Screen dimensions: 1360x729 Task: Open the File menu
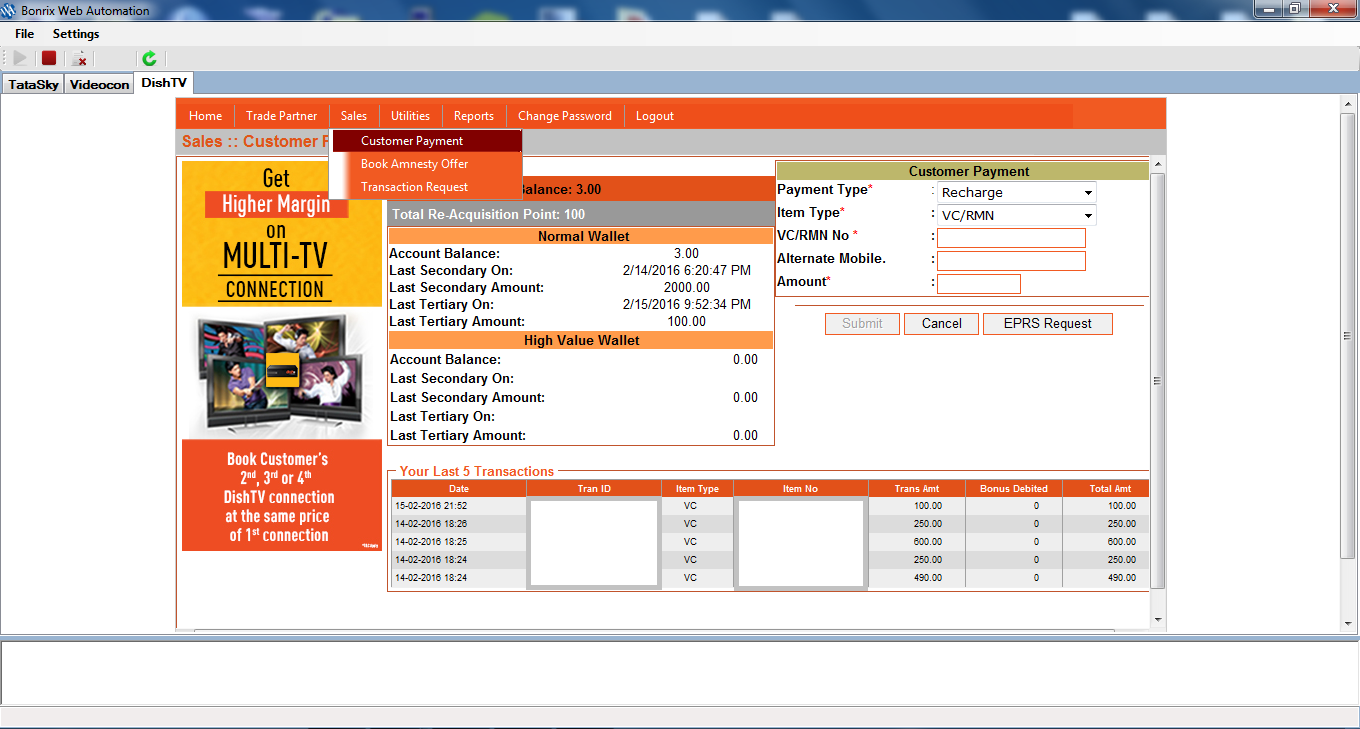(x=25, y=34)
